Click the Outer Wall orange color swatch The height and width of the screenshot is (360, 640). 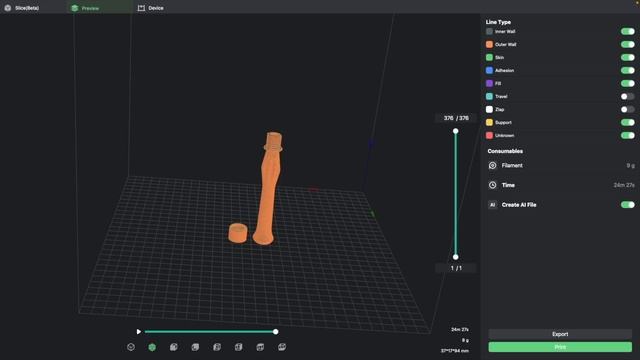(x=489, y=44)
